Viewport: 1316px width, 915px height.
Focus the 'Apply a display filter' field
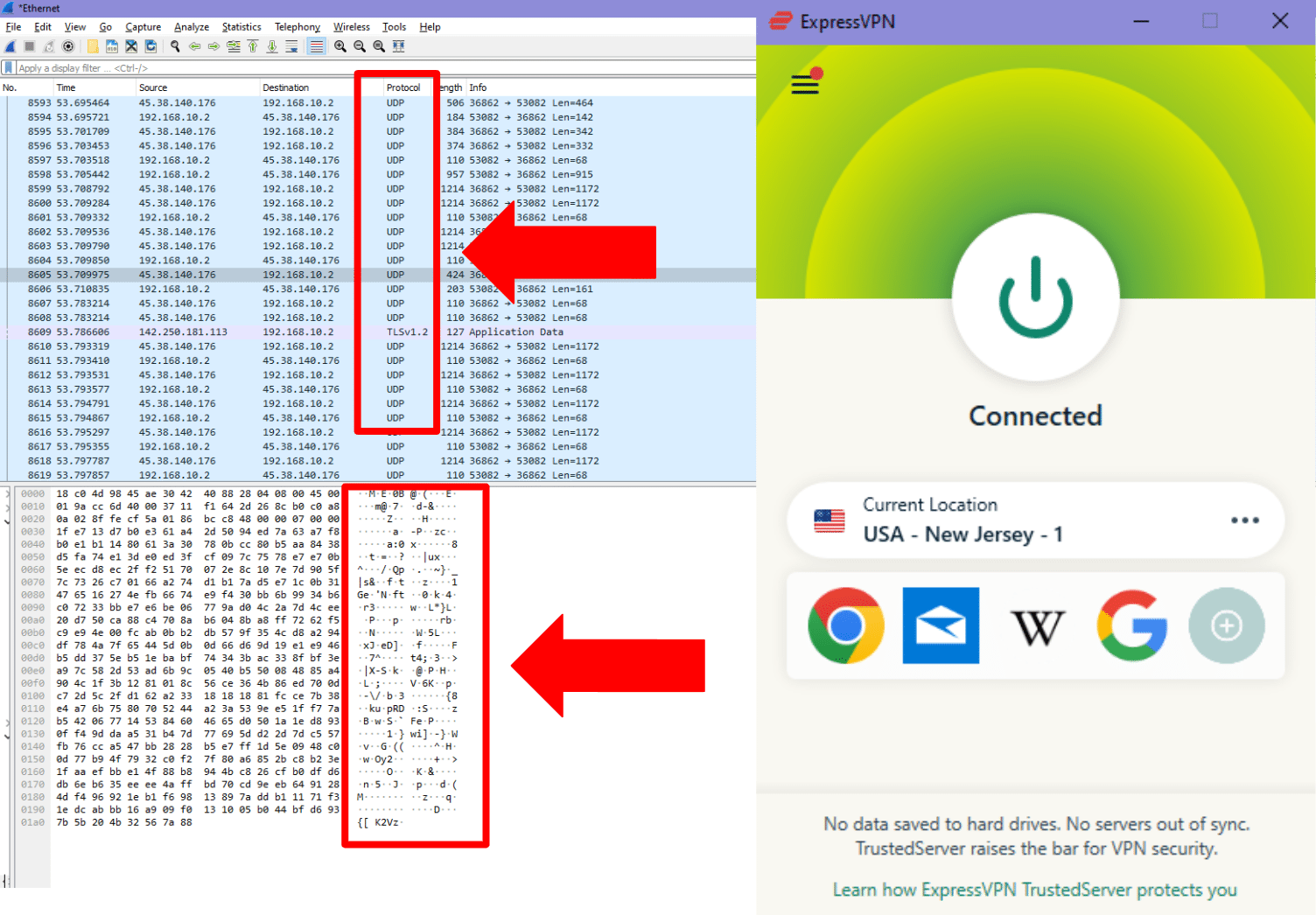click(x=385, y=67)
